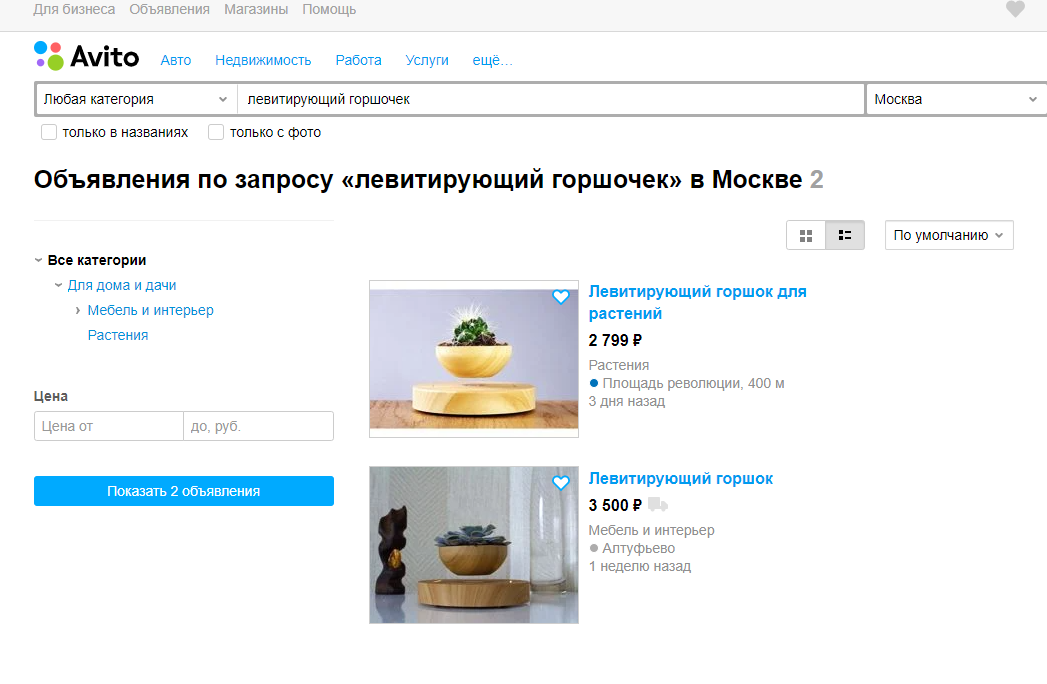Open favorites via gray heart icon
This screenshot has width=1047, height=684.
(1015, 9)
